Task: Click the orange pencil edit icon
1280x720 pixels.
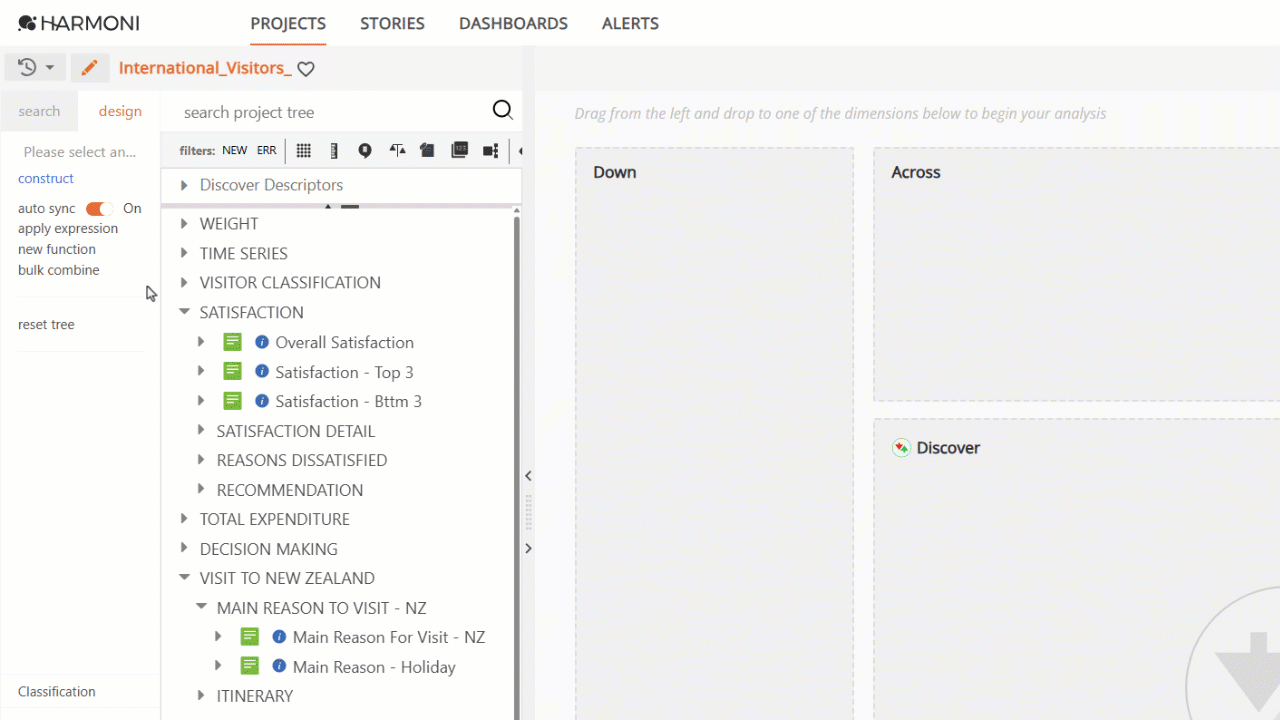Action: coord(89,68)
